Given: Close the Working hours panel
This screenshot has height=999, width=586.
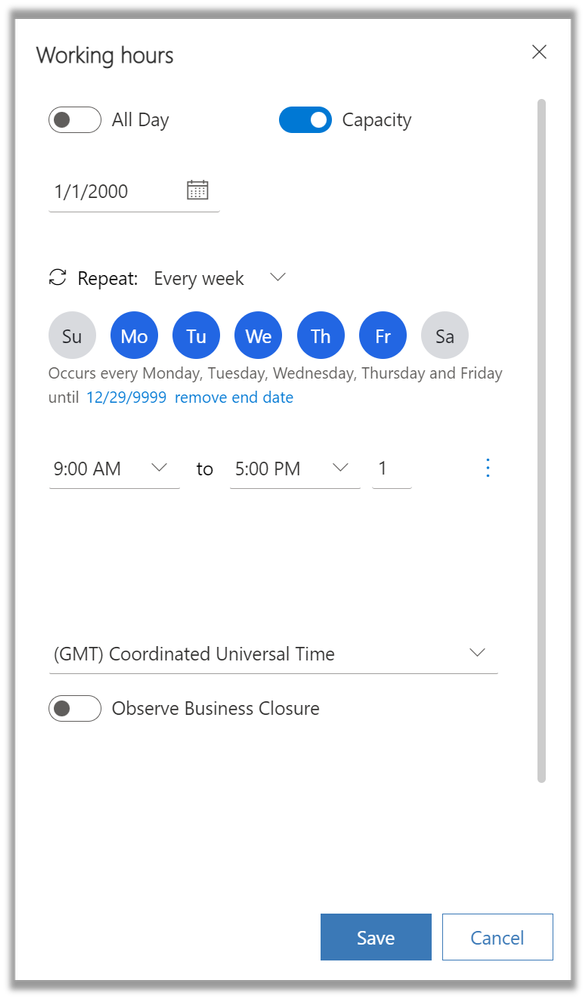Looking at the screenshot, I should click(540, 52).
